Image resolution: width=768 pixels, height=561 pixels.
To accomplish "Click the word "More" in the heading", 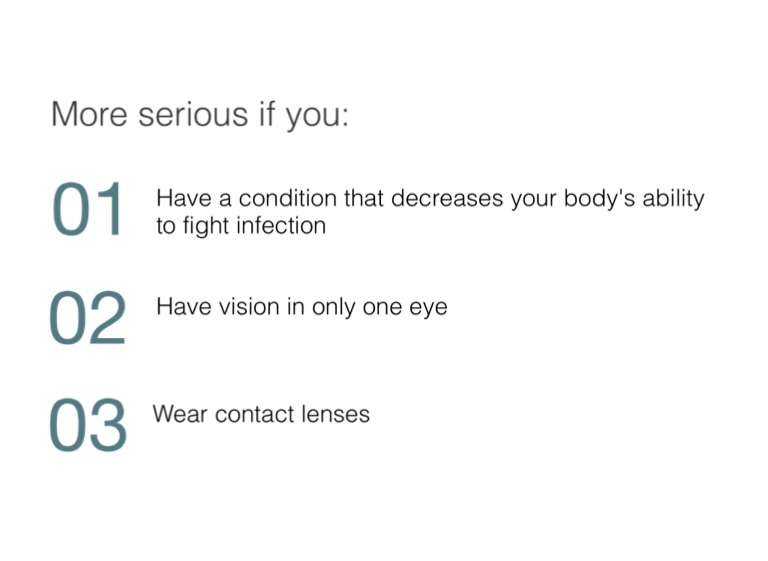I will (90, 114).
